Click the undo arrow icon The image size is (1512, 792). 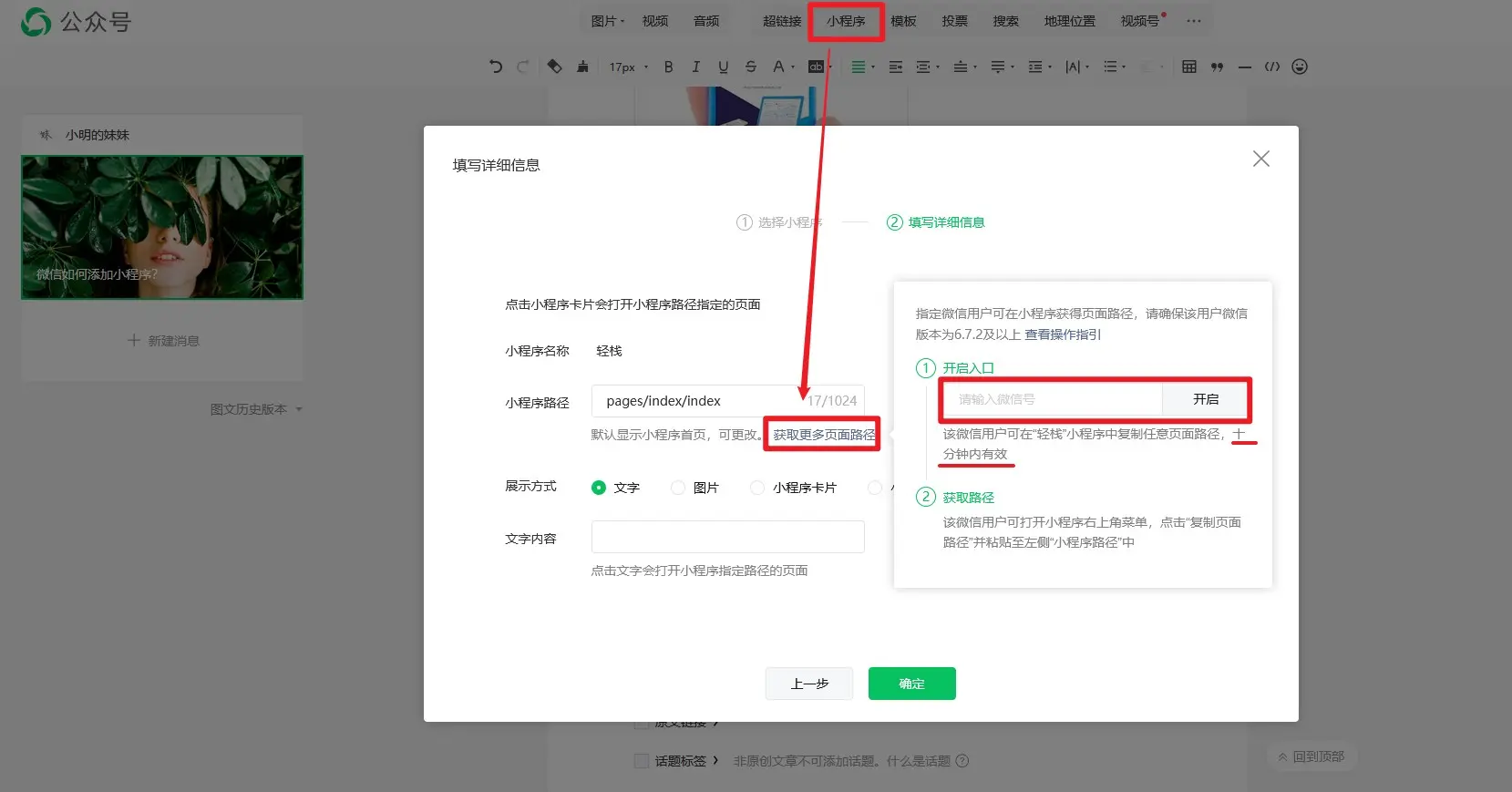496,67
